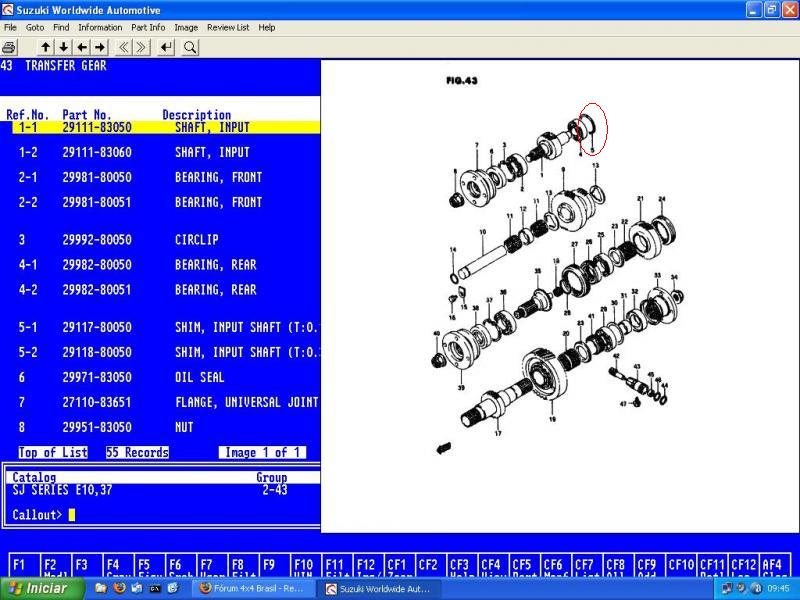Open the Part Info menu
This screenshot has width=800, height=600.
pyautogui.click(x=148, y=28)
